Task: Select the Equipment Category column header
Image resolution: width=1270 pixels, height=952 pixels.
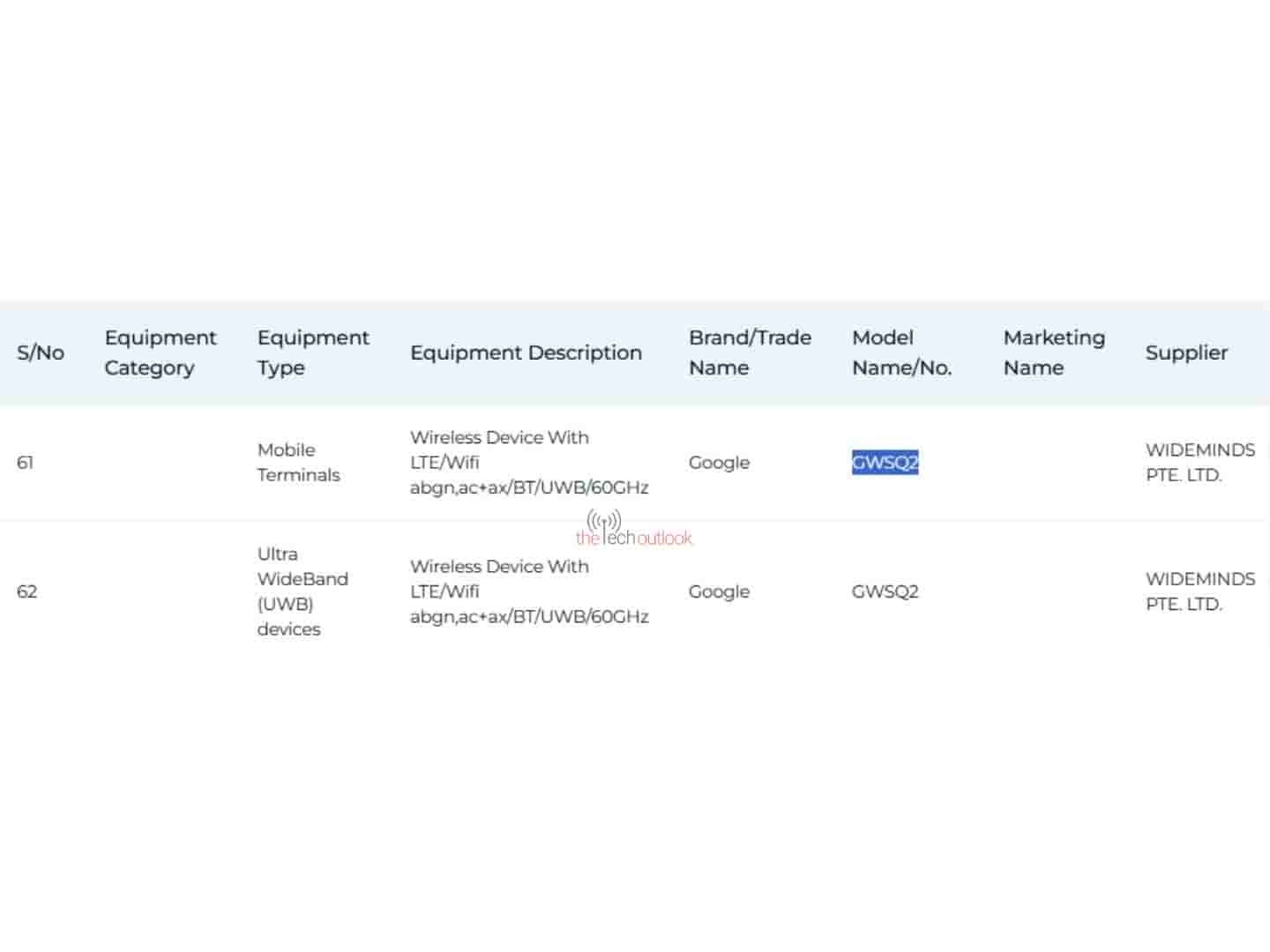Action: tap(160, 353)
